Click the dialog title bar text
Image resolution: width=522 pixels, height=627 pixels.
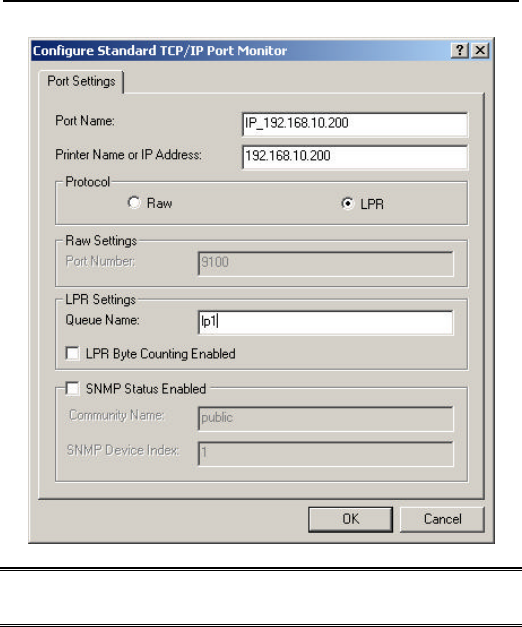coord(160,51)
